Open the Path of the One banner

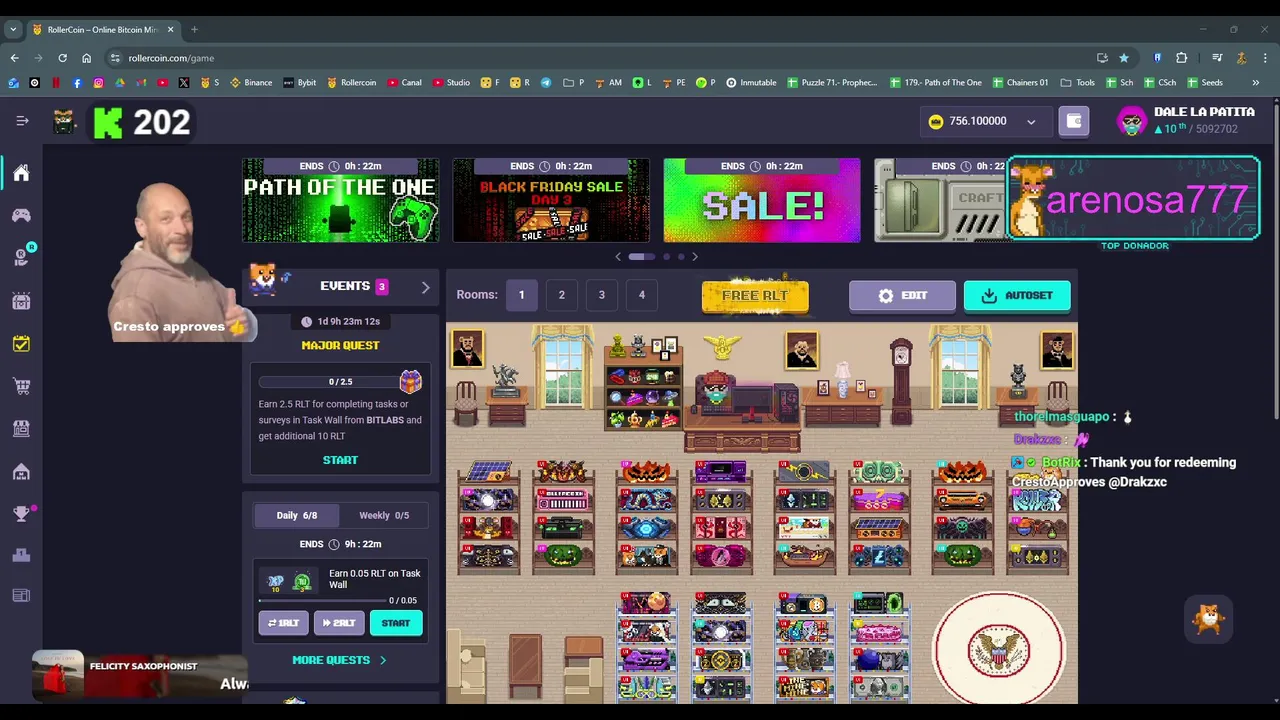pos(340,200)
